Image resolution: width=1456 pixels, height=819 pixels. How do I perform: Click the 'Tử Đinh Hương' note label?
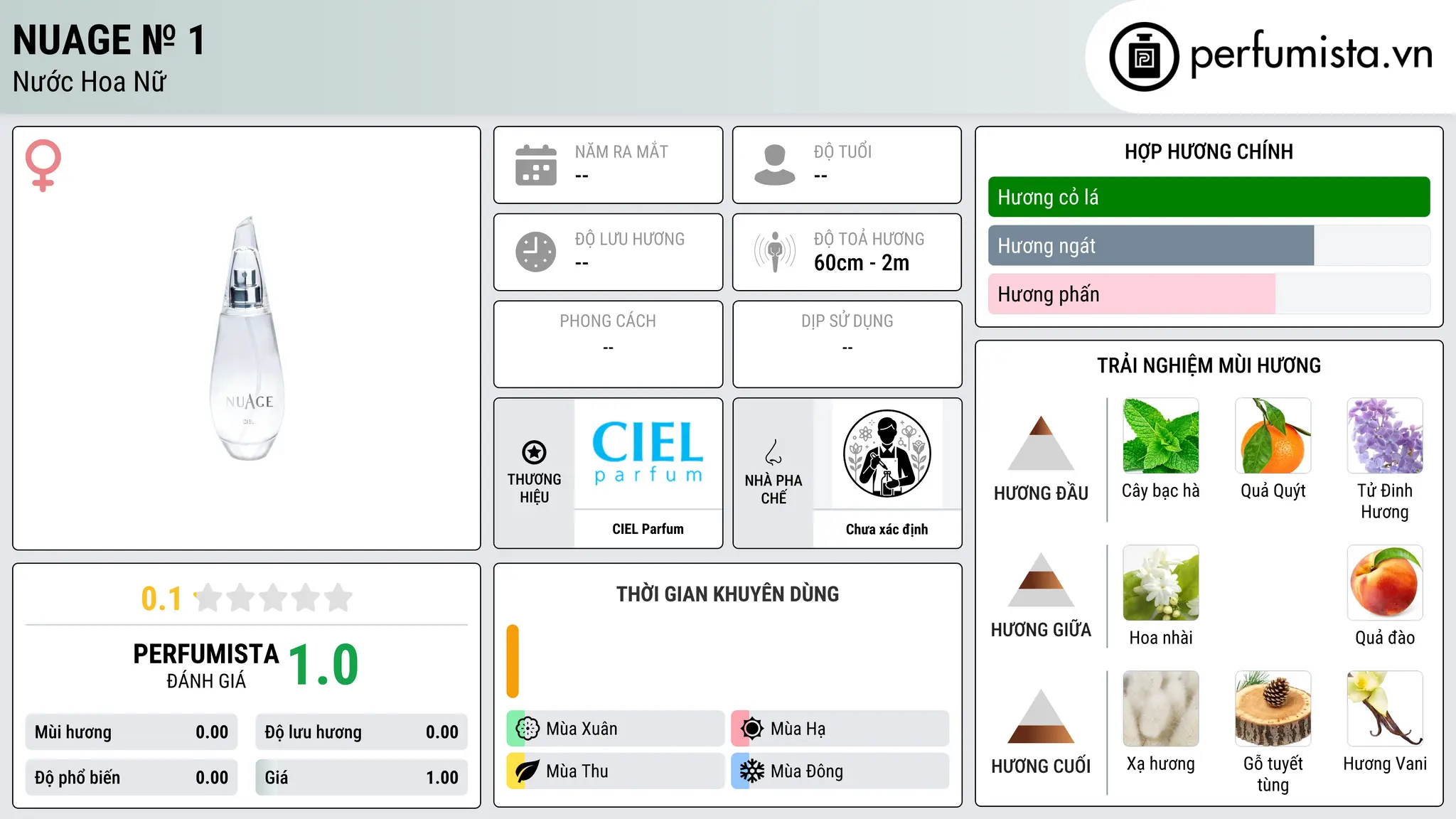click(x=1385, y=501)
